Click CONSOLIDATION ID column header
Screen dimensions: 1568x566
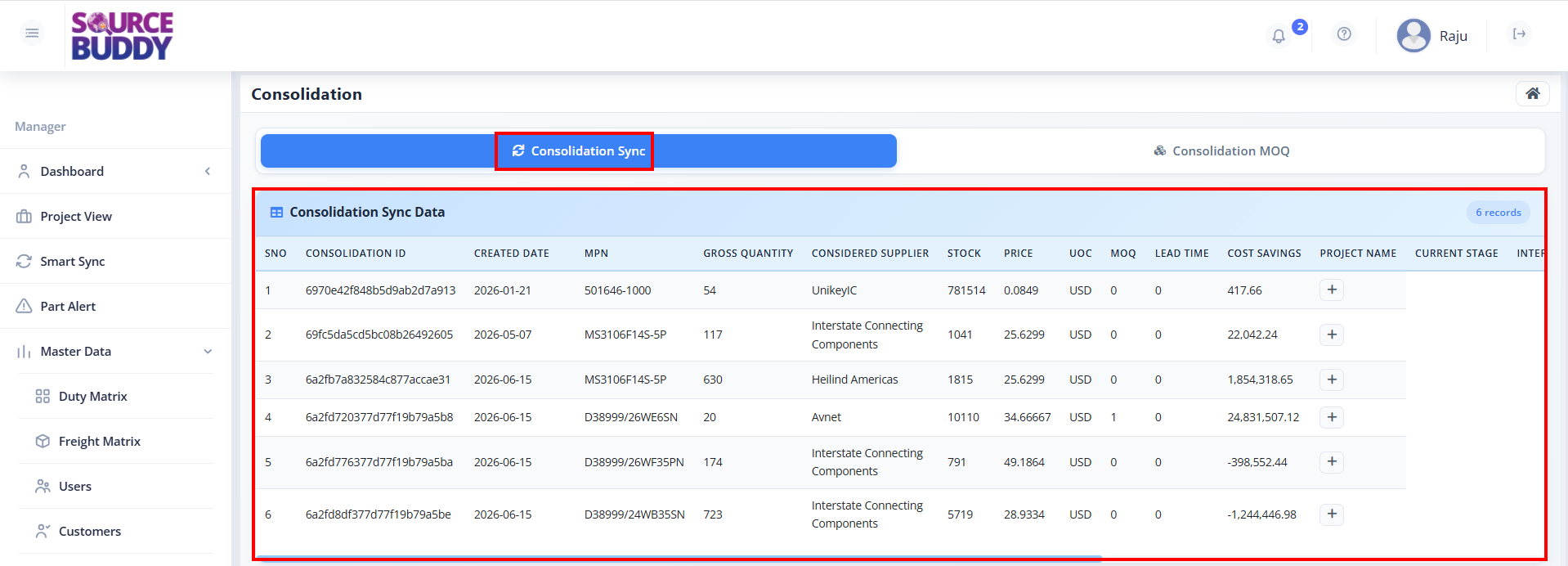356,254
